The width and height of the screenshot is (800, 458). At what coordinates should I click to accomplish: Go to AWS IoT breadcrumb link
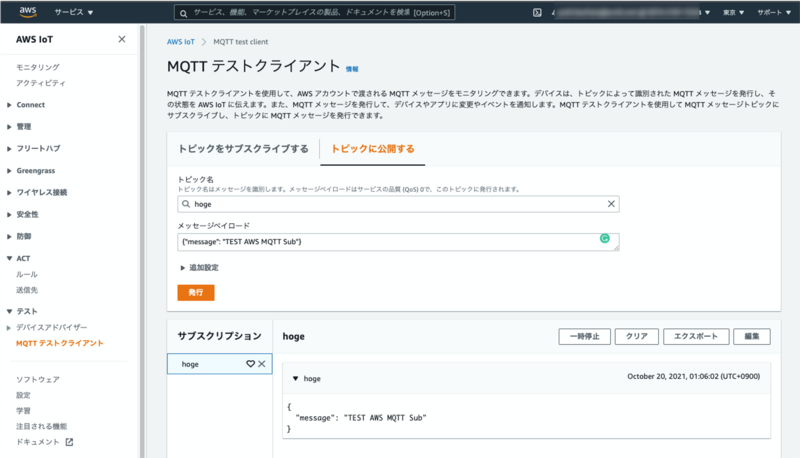tap(181, 42)
